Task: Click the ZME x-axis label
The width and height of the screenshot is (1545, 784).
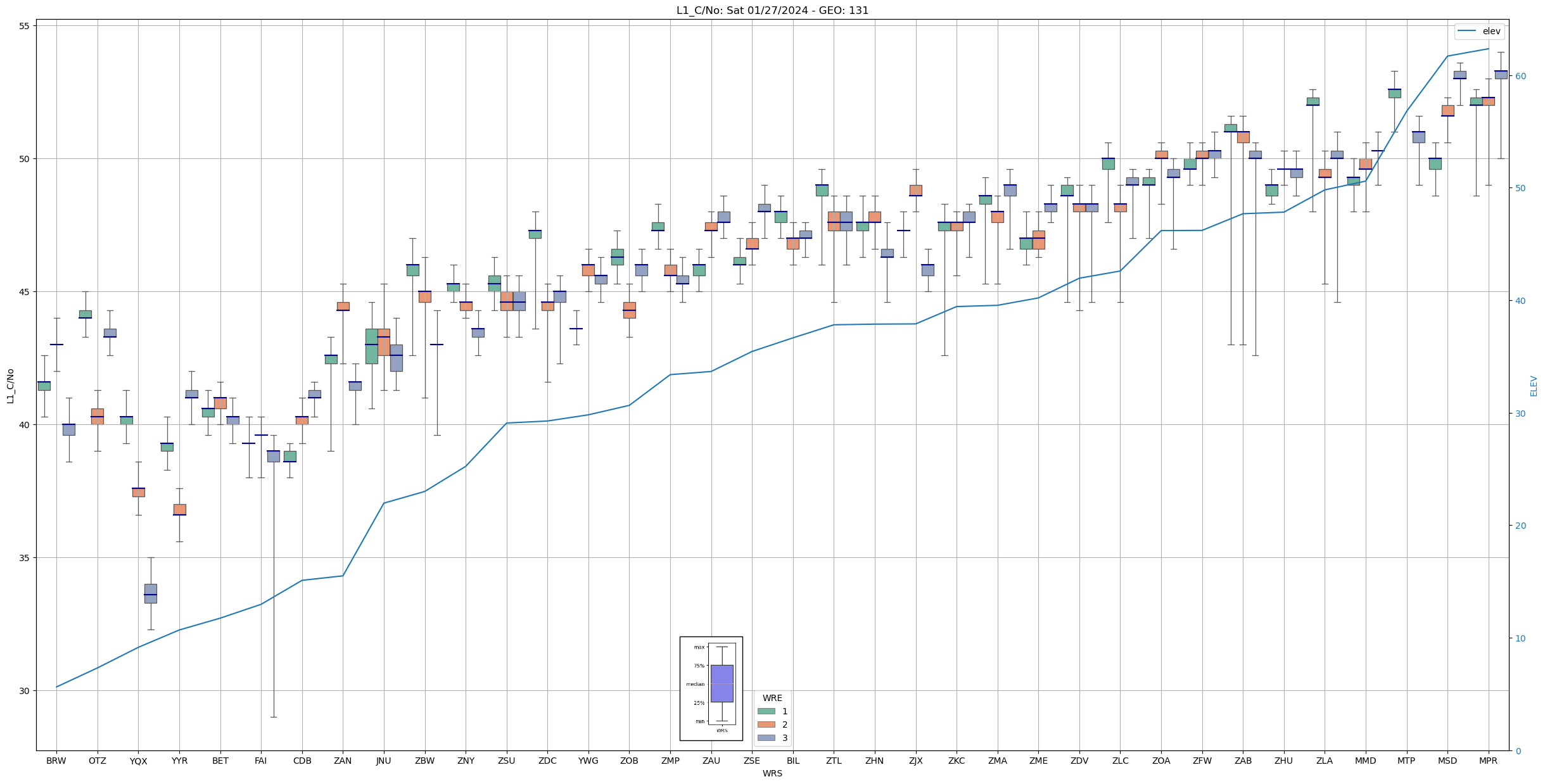Action: (x=1038, y=761)
